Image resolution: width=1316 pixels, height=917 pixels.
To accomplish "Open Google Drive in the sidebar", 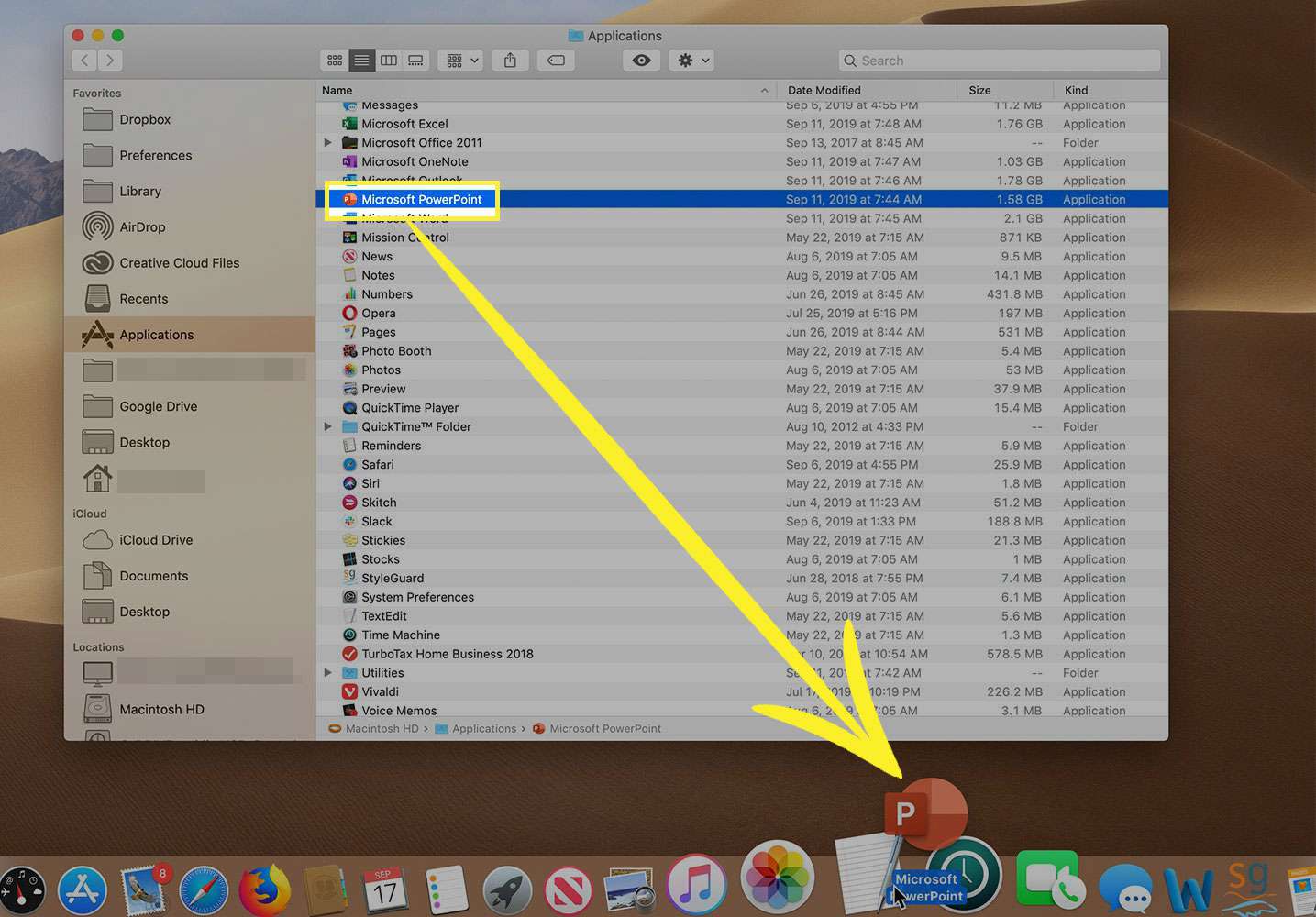I will [x=189, y=406].
